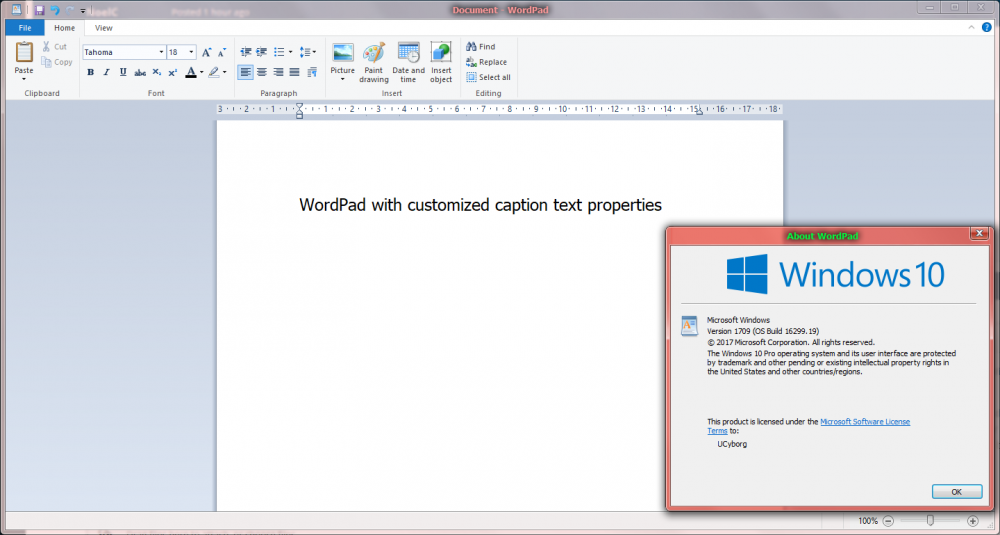Click the Redo arrow in quick access toolbar
The width and height of the screenshot is (1000, 535).
(x=70, y=10)
